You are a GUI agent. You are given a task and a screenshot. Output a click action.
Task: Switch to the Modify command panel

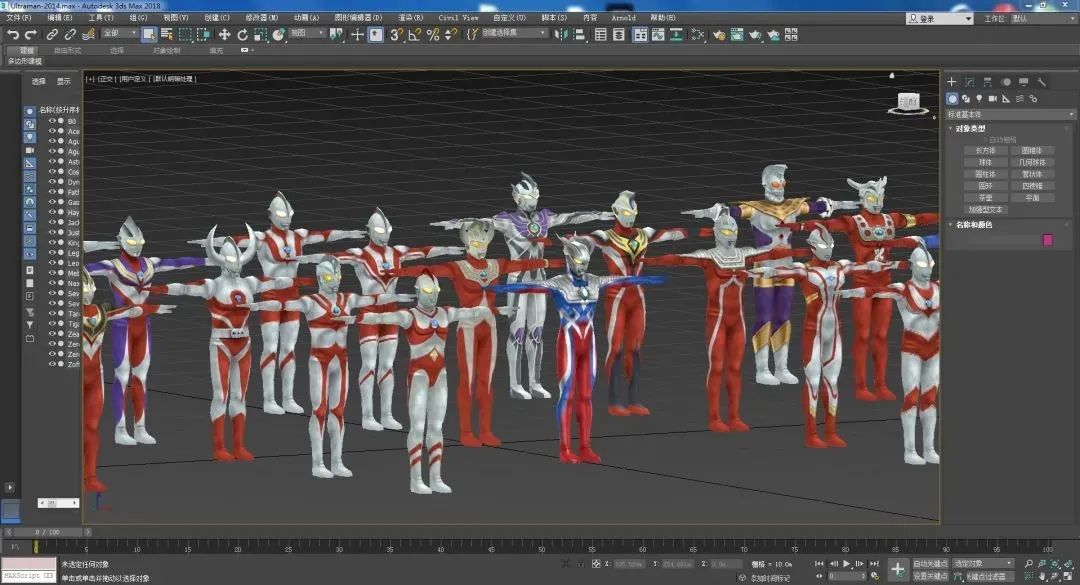970,82
